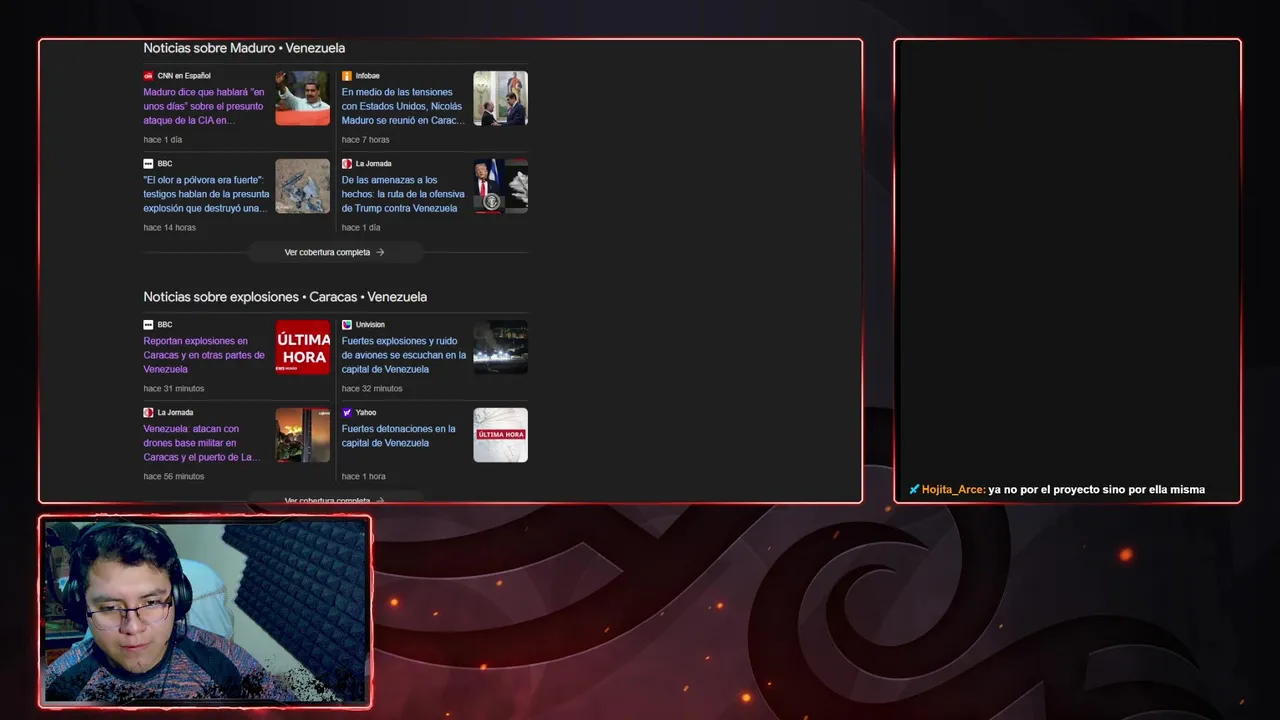Click the chat message 'ya no por el proyecto'
Image resolution: width=1280 pixels, height=720 pixels.
(1097, 490)
